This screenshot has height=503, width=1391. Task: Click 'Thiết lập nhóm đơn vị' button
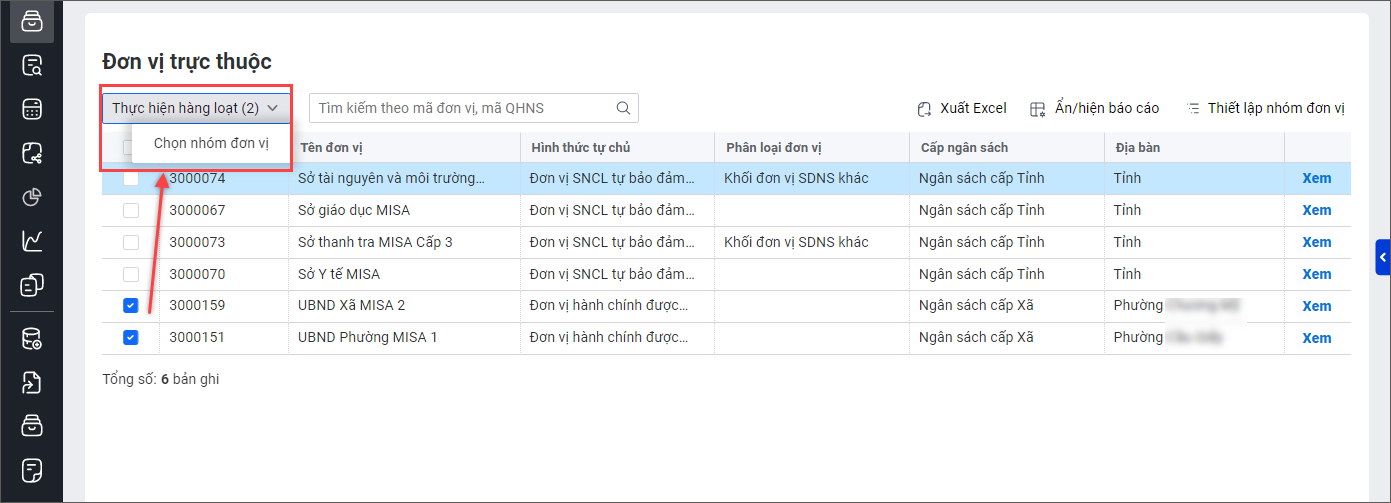[x=1265, y=108]
